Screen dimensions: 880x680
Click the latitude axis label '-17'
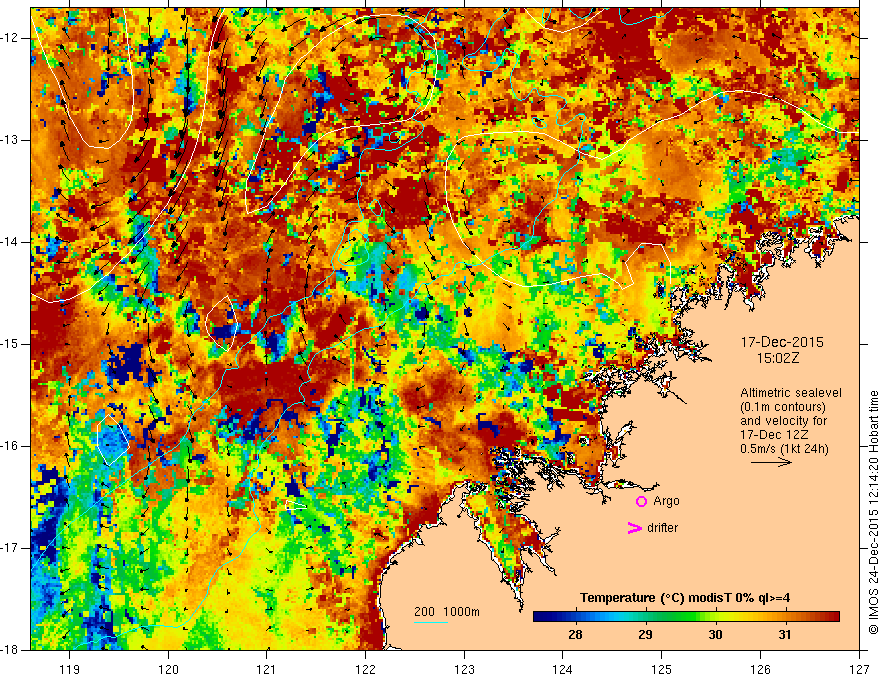[10, 548]
